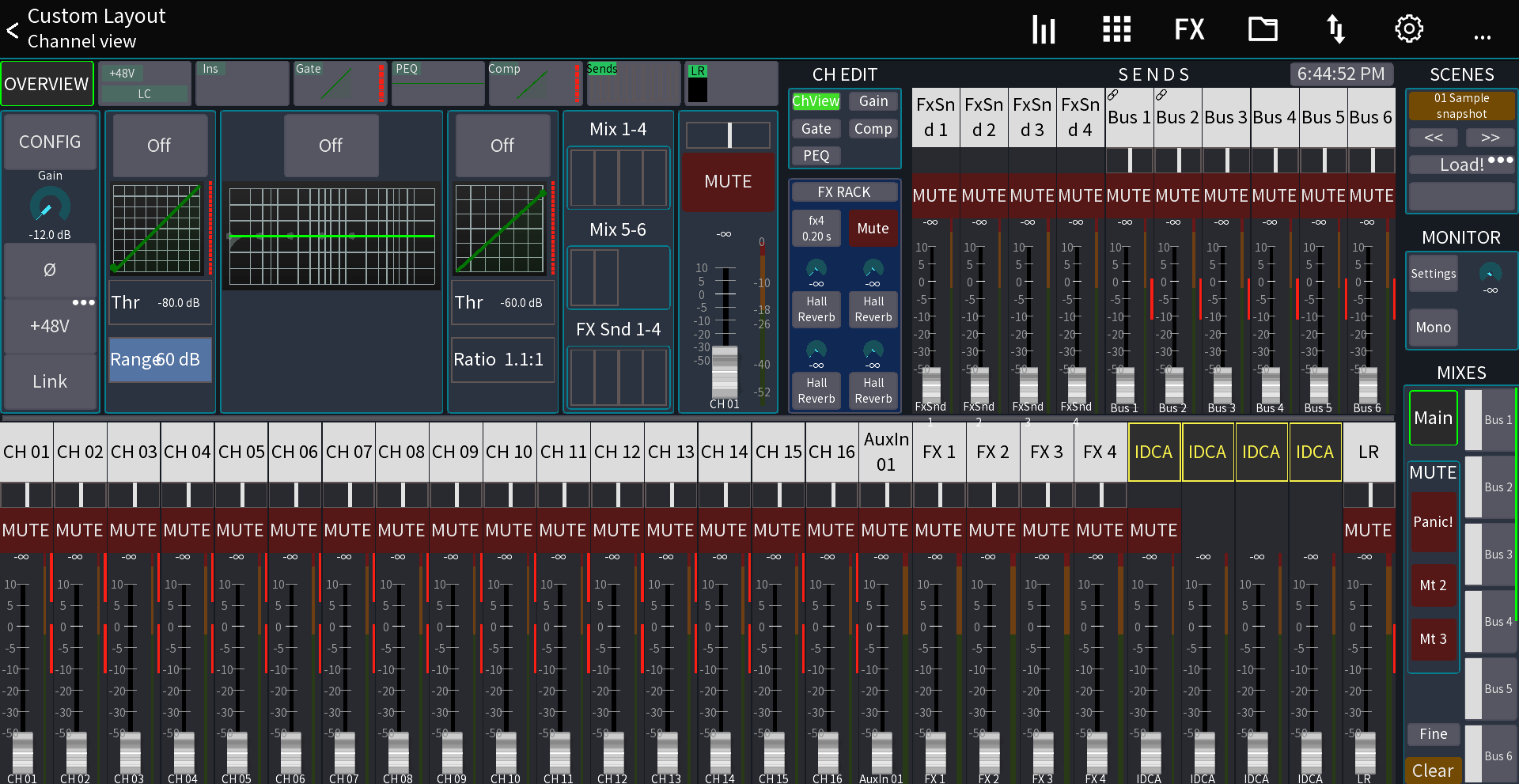Open the overflow menu at top right
The width and height of the screenshot is (1519, 784).
(1482, 34)
